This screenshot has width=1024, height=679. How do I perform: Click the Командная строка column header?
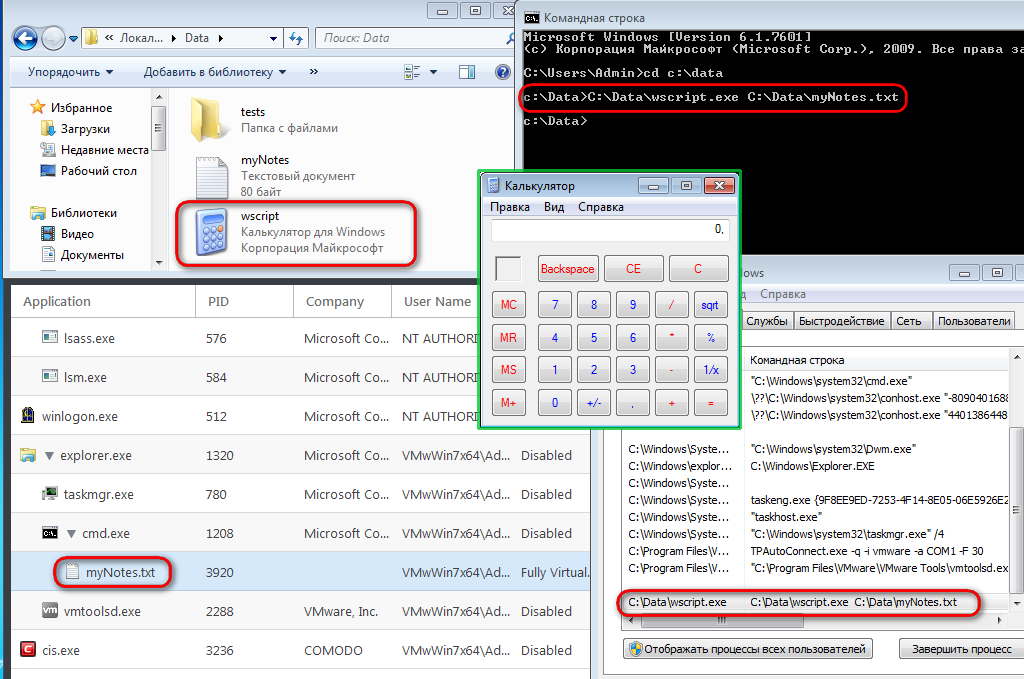pyautogui.click(x=877, y=360)
